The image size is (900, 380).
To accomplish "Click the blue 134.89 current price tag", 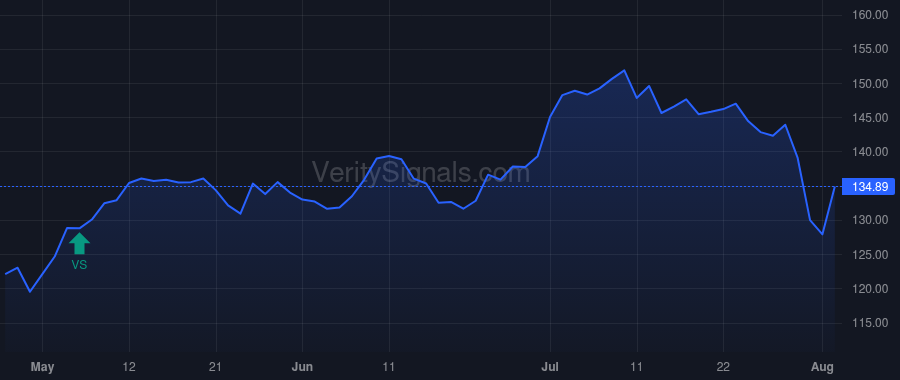I will pos(868,187).
